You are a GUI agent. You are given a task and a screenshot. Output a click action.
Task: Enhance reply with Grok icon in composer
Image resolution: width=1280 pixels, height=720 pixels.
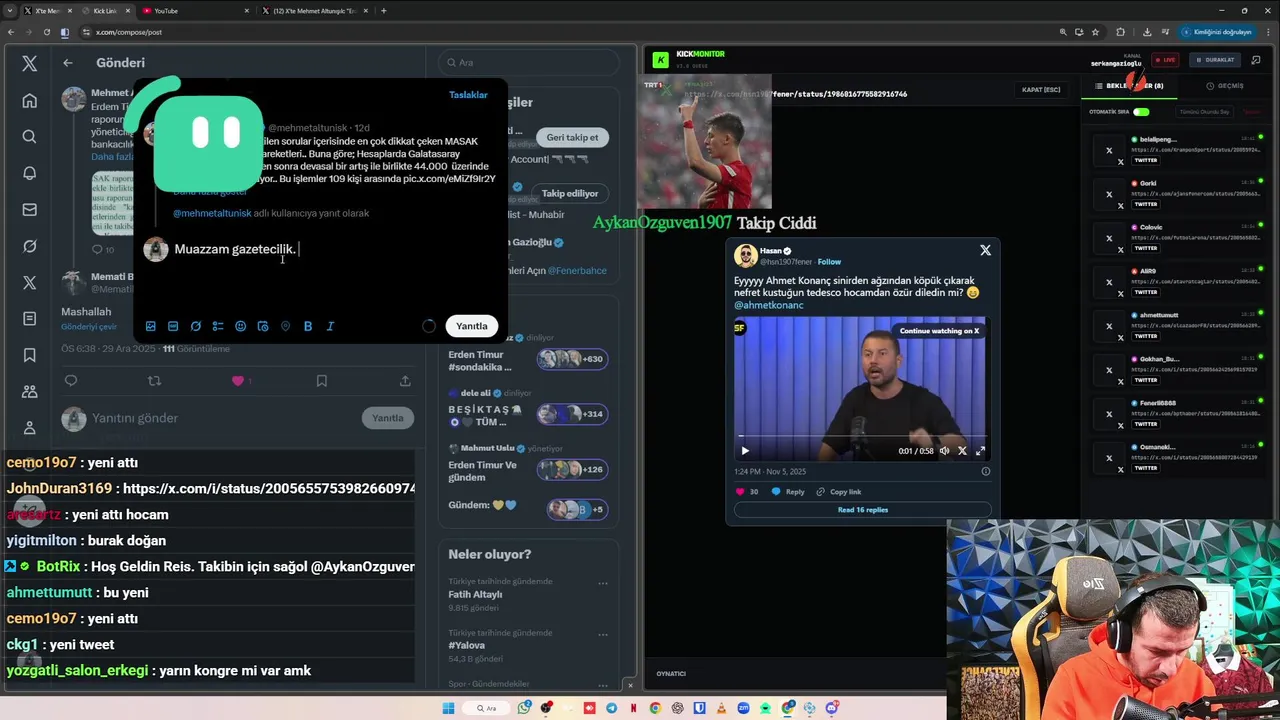click(x=196, y=326)
